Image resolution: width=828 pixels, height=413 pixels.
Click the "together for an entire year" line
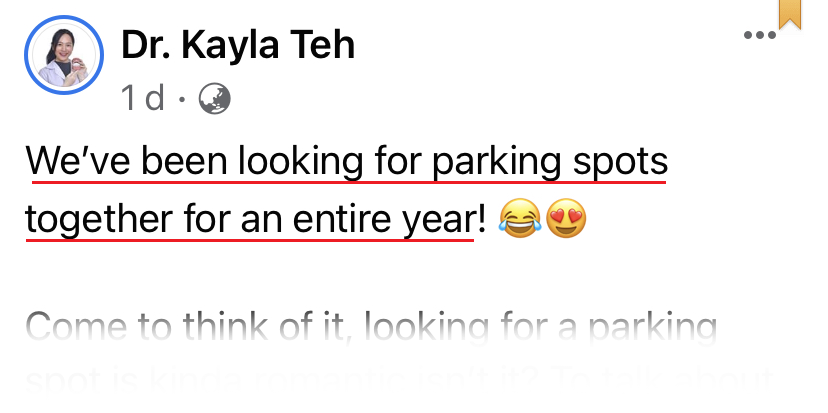249,219
